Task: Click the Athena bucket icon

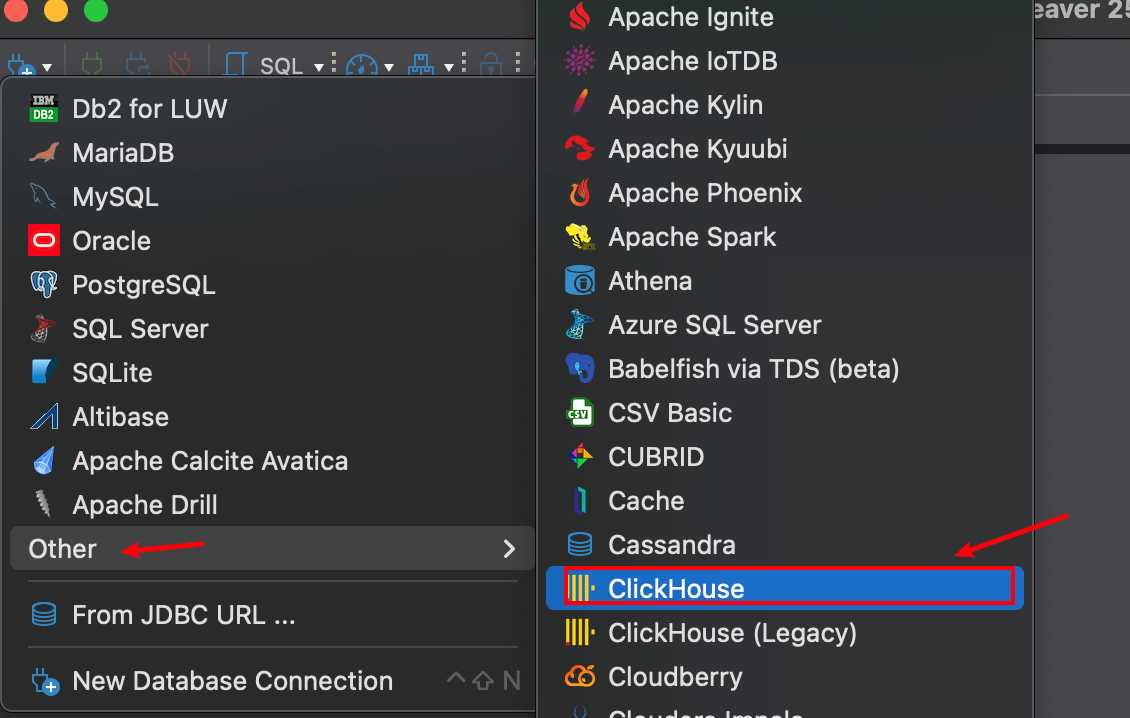Action: [x=579, y=280]
